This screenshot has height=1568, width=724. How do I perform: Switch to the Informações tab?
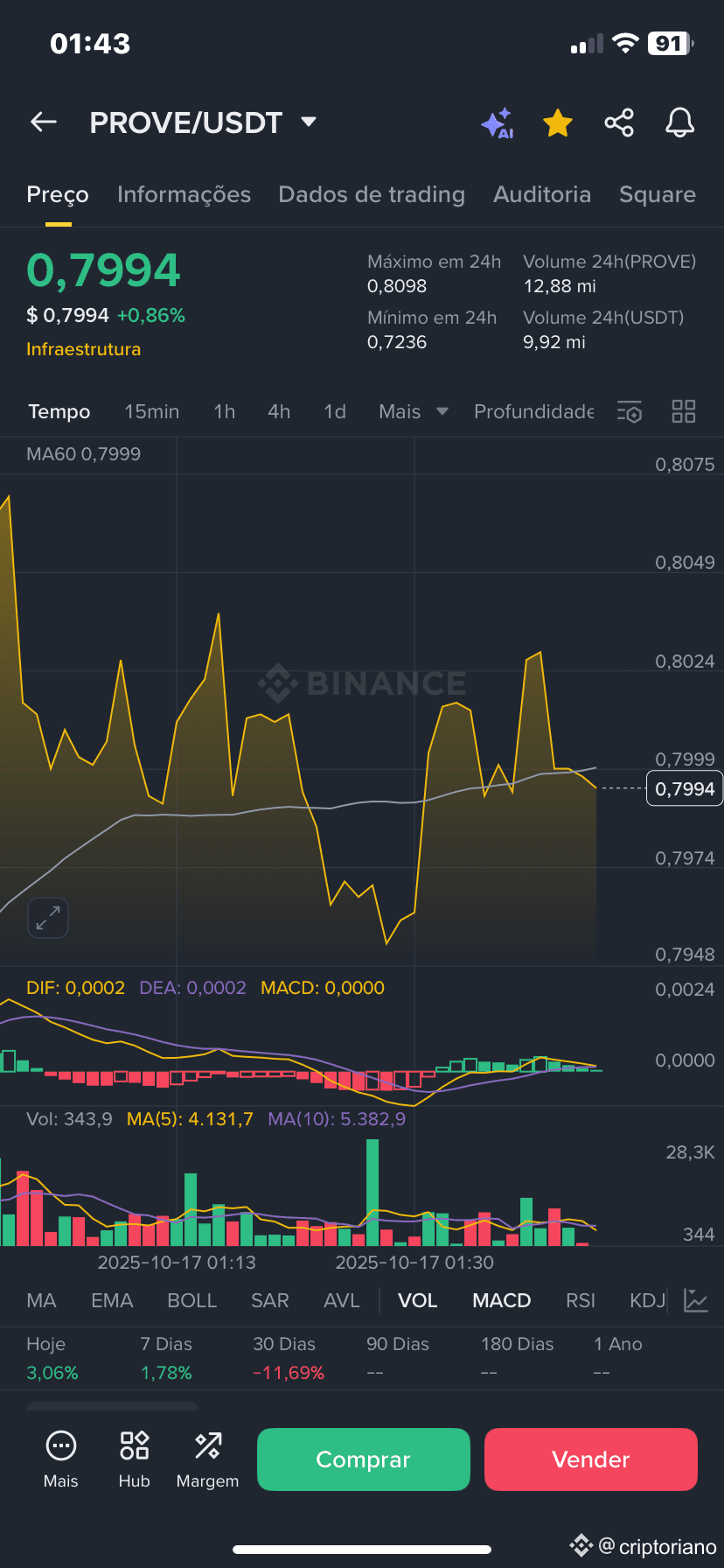[184, 194]
